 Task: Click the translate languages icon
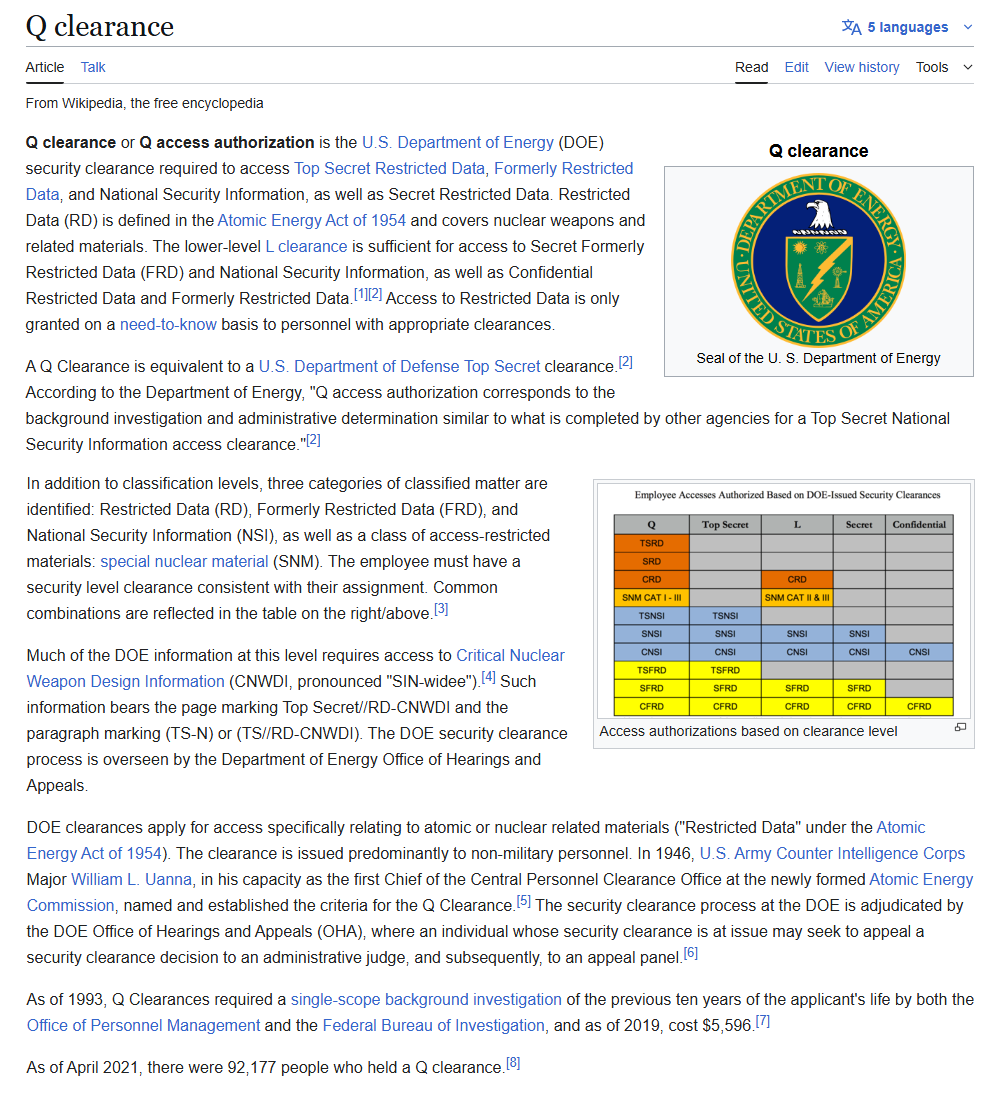[x=851, y=27]
